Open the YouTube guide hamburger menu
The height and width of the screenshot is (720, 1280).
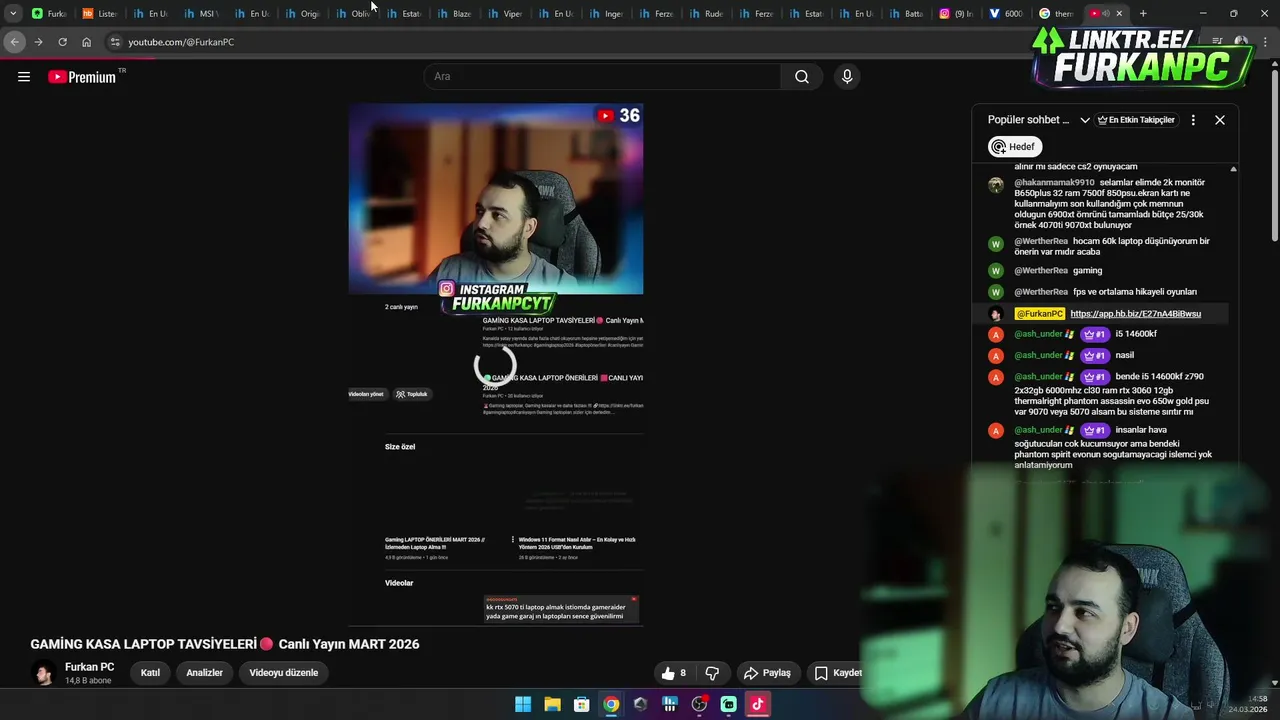[24, 77]
